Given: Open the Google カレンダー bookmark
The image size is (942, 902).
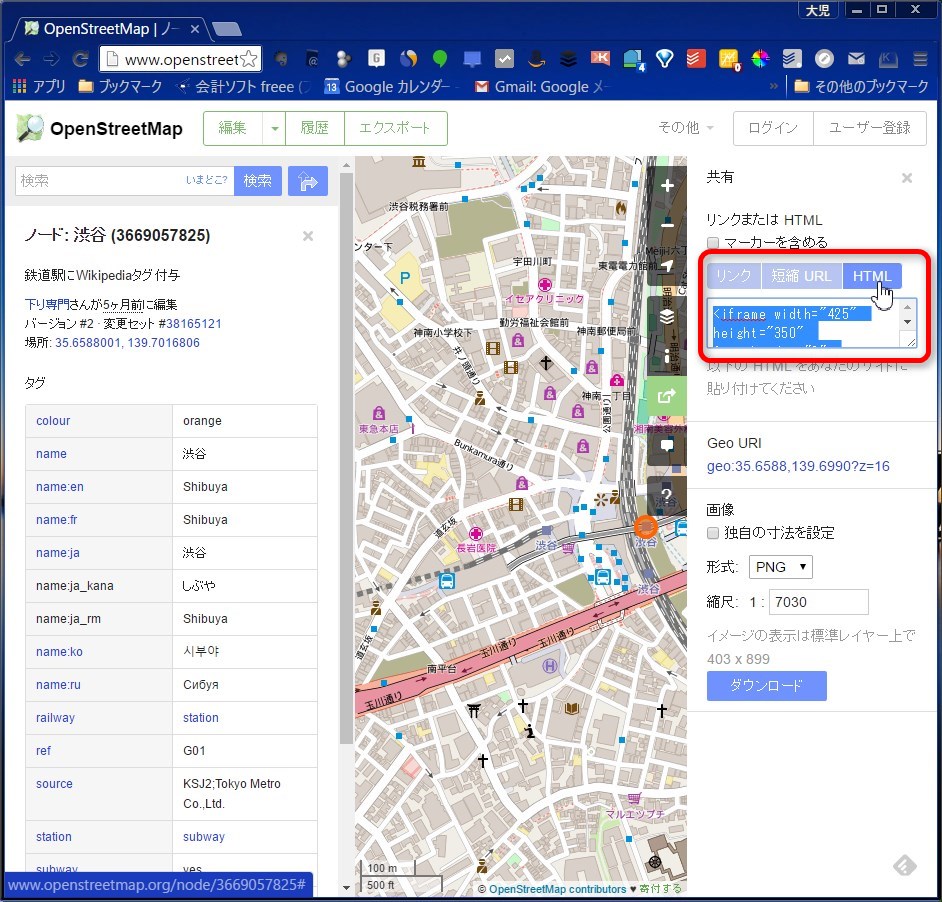Looking at the screenshot, I should (x=387, y=87).
